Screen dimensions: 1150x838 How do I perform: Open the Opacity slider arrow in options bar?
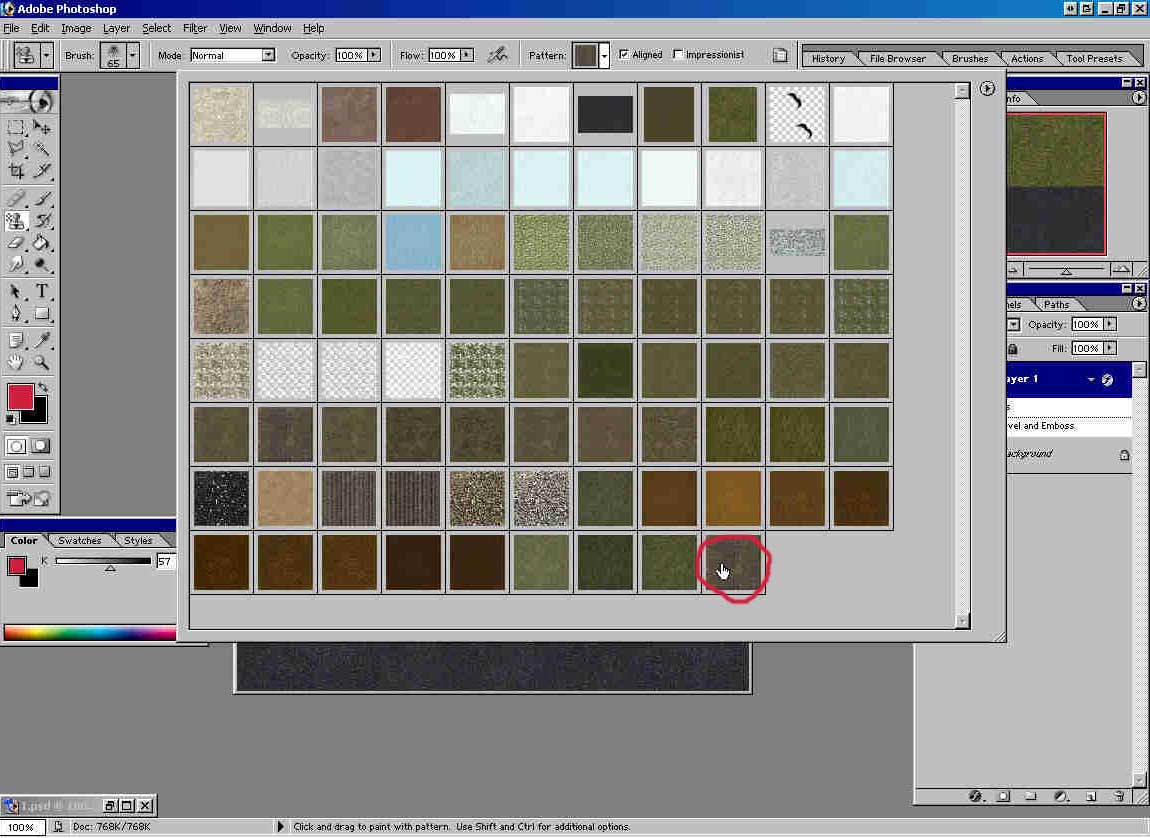point(374,55)
